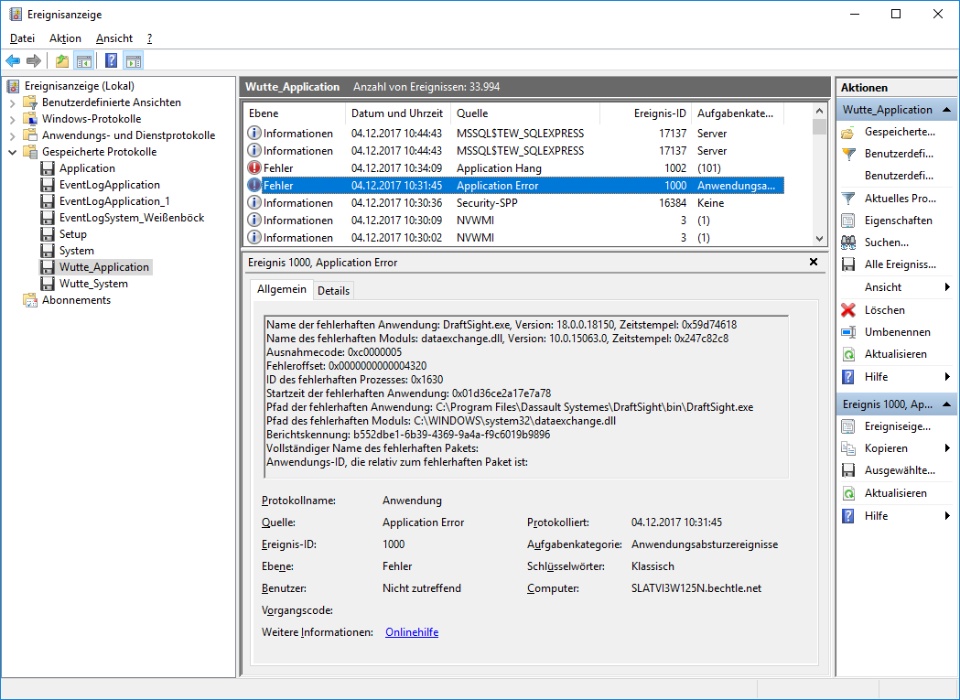Select the Setup saved log
This screenshot has width=960, height=700.
(x=72, y=234)
